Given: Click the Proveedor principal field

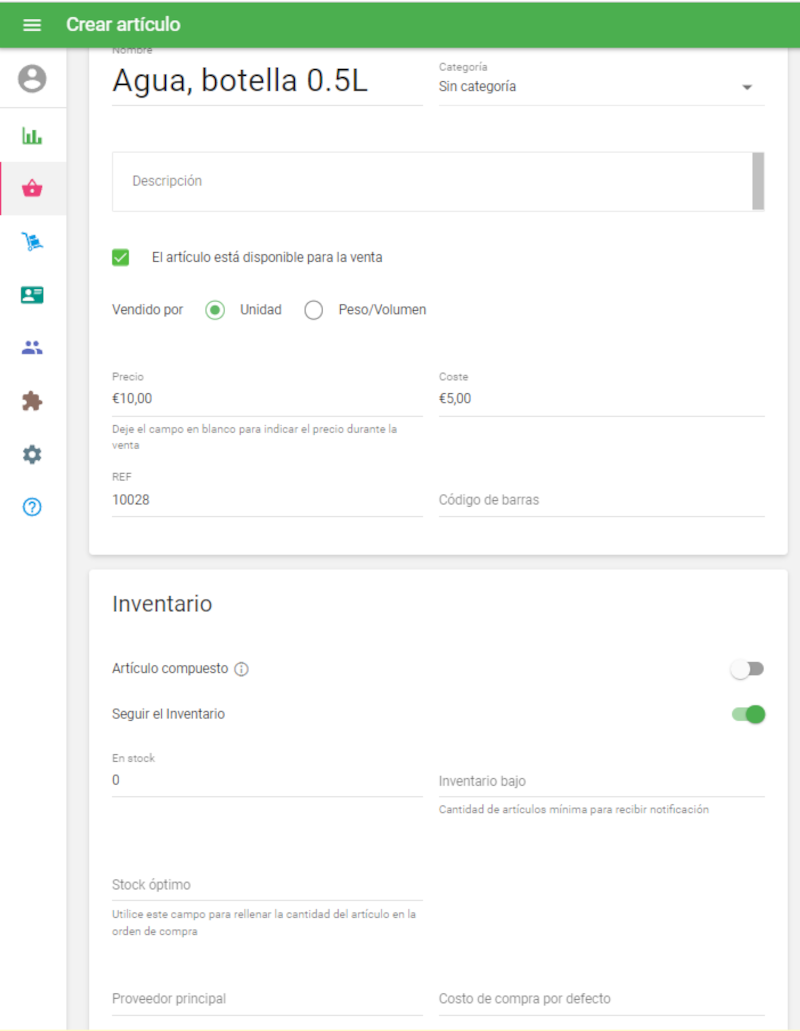Looking at the screenshot, I should click(267, 998).
